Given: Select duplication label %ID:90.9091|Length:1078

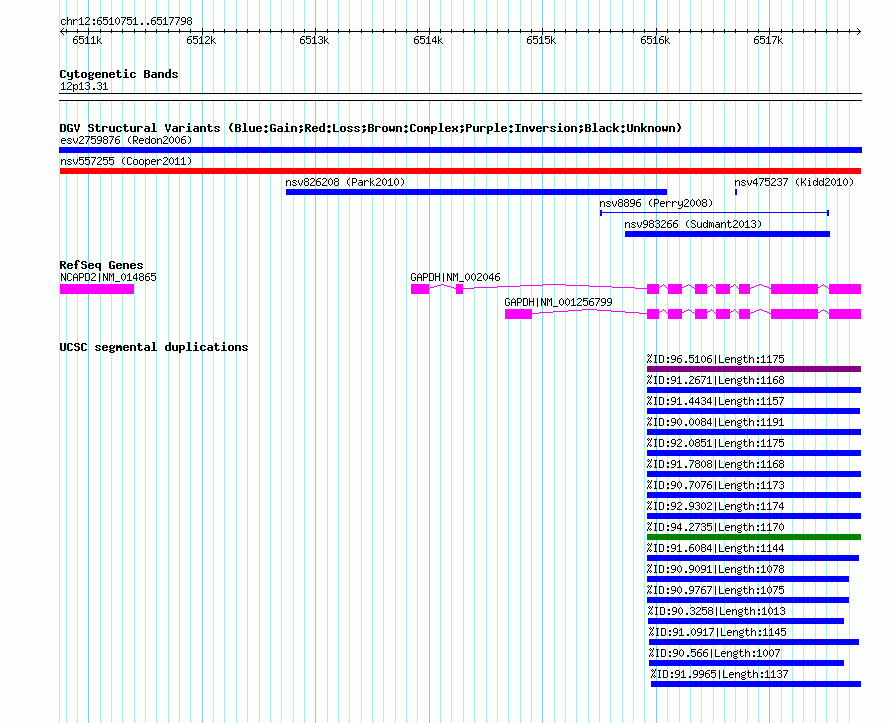Looking at the screenshot, I should pyautogui.click(x=715, y=569).
